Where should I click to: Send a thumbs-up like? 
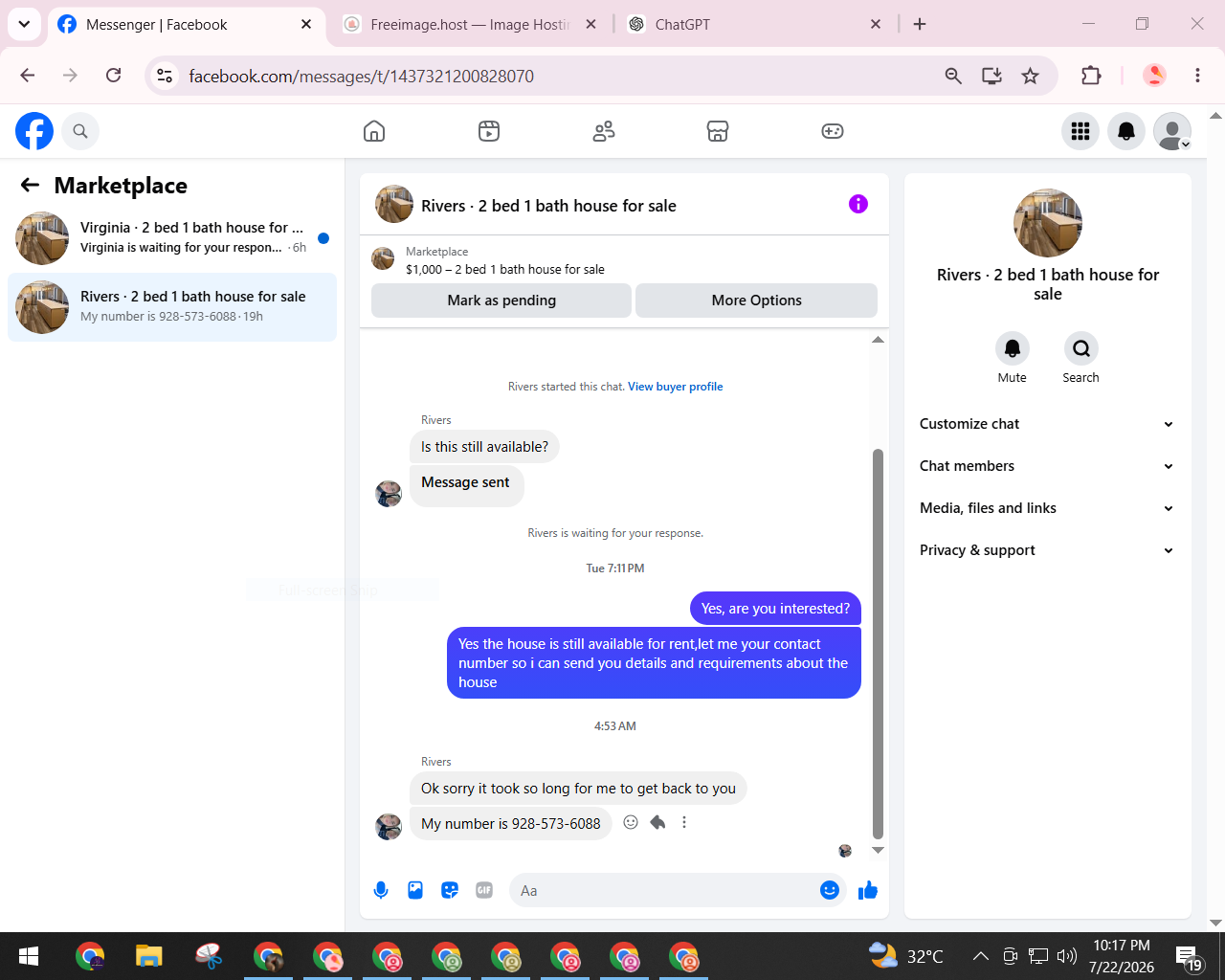point(868,890)
